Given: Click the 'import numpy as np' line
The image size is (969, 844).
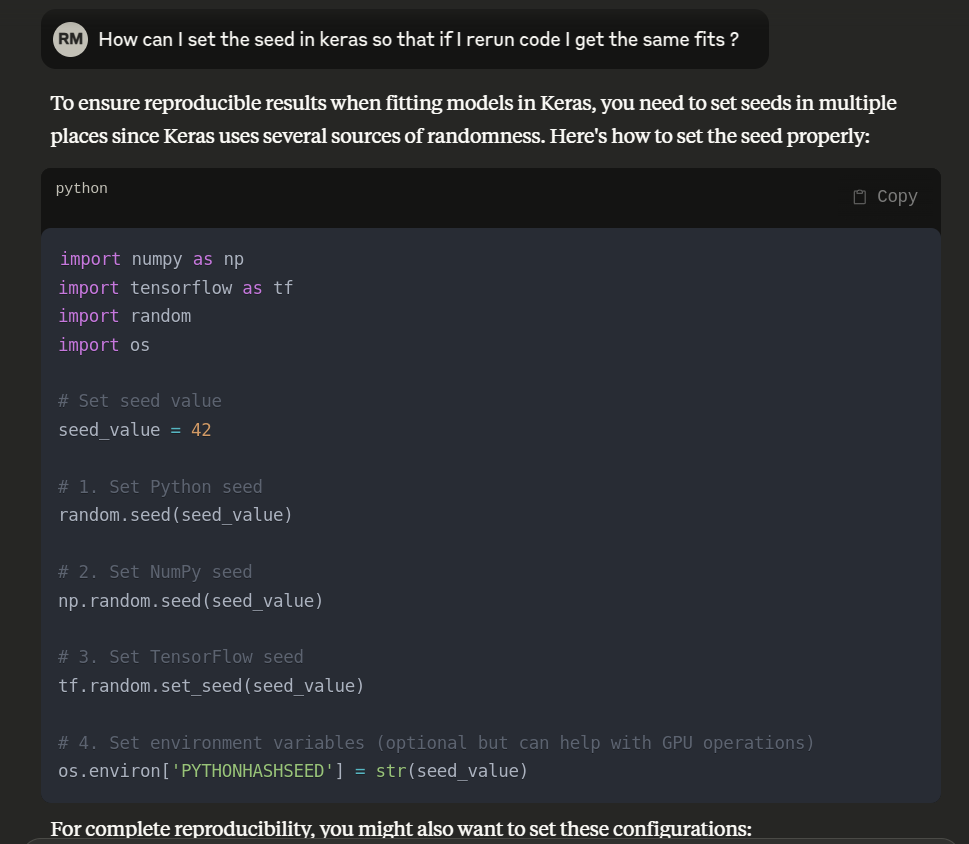Looking at the screenshot, I should [151, 259].
